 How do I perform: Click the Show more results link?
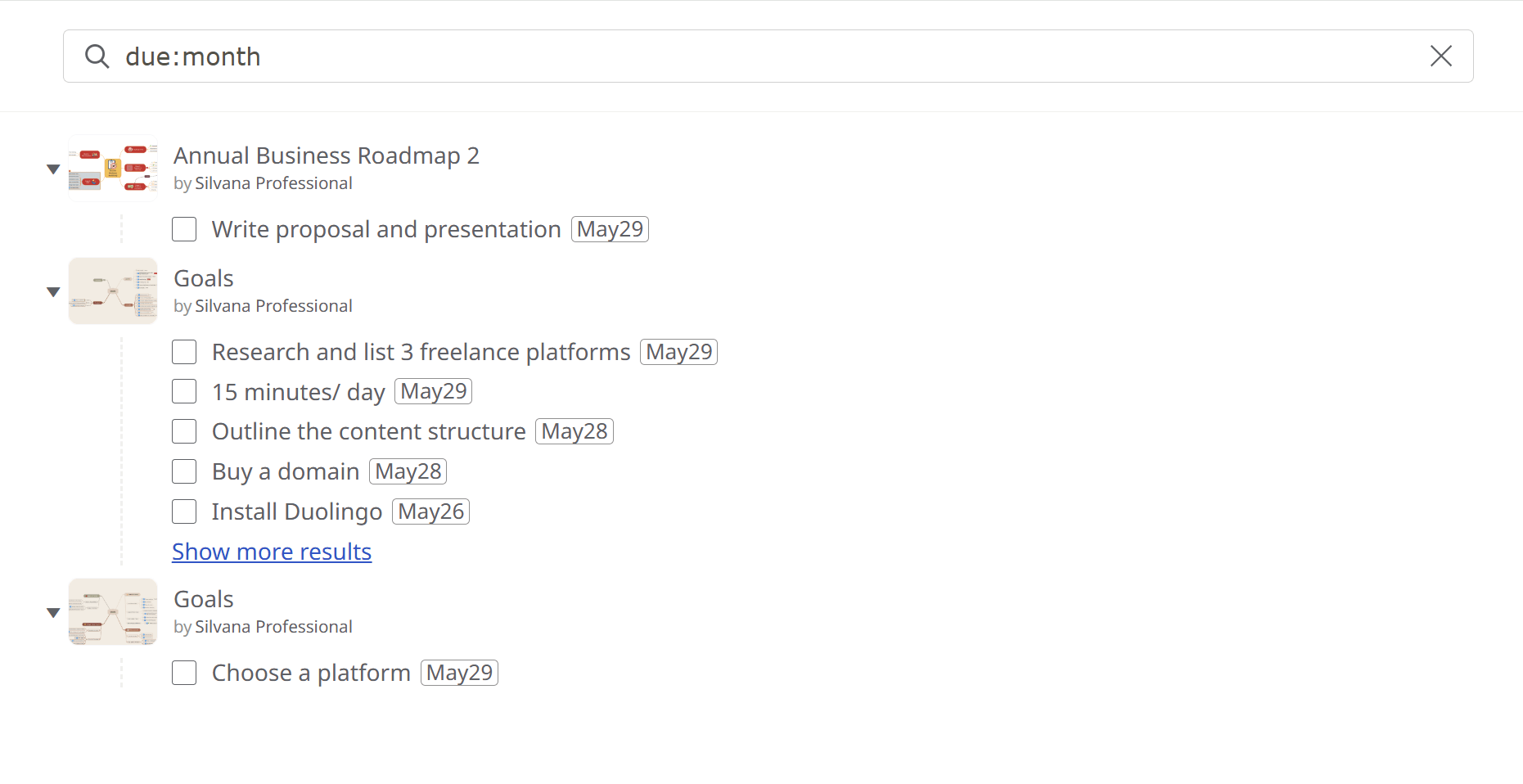pyautogui.click(x=272, y=552)
